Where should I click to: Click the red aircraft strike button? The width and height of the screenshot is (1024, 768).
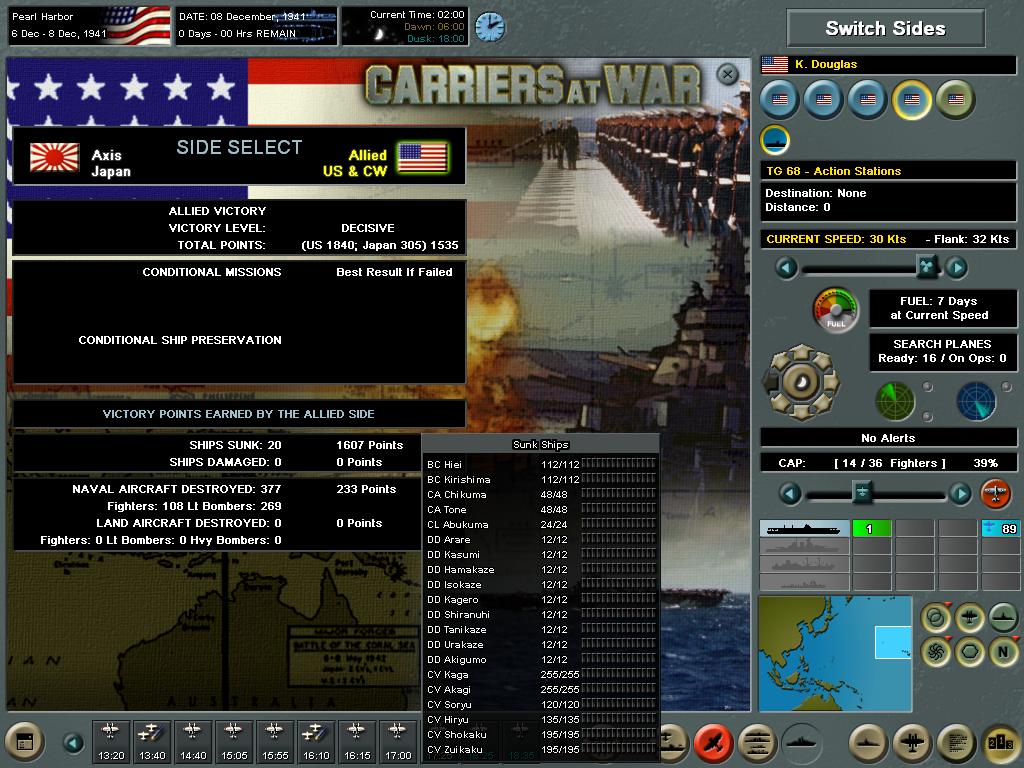point(713,743)
